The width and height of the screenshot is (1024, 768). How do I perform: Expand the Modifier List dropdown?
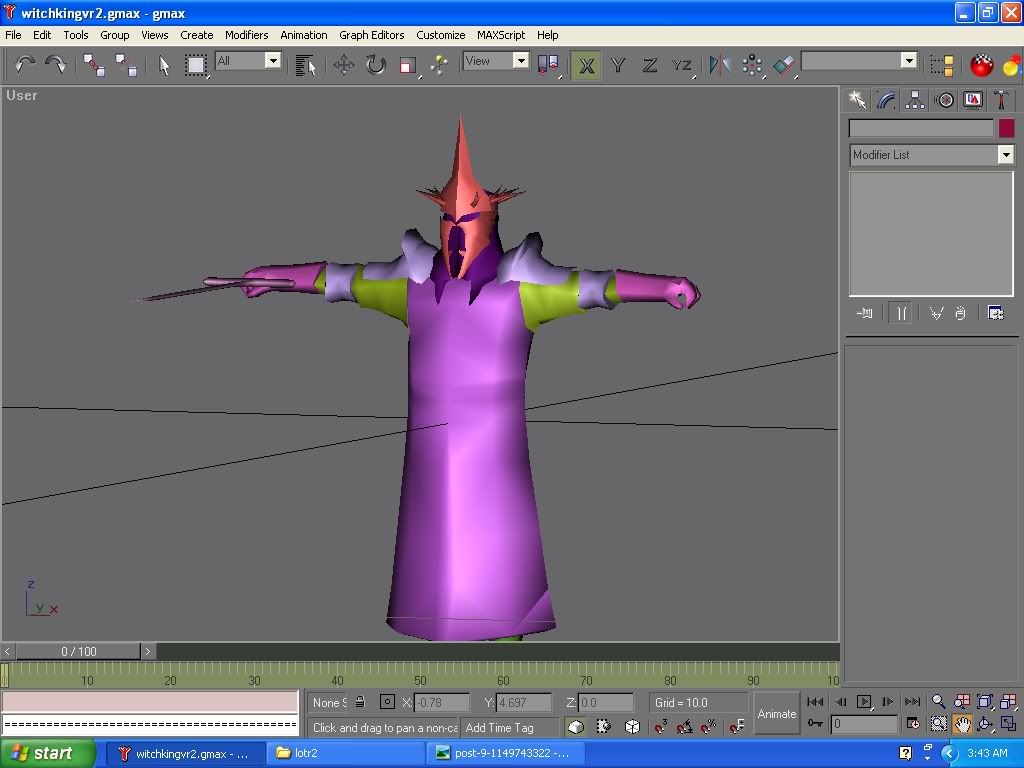click(1005, 155)
